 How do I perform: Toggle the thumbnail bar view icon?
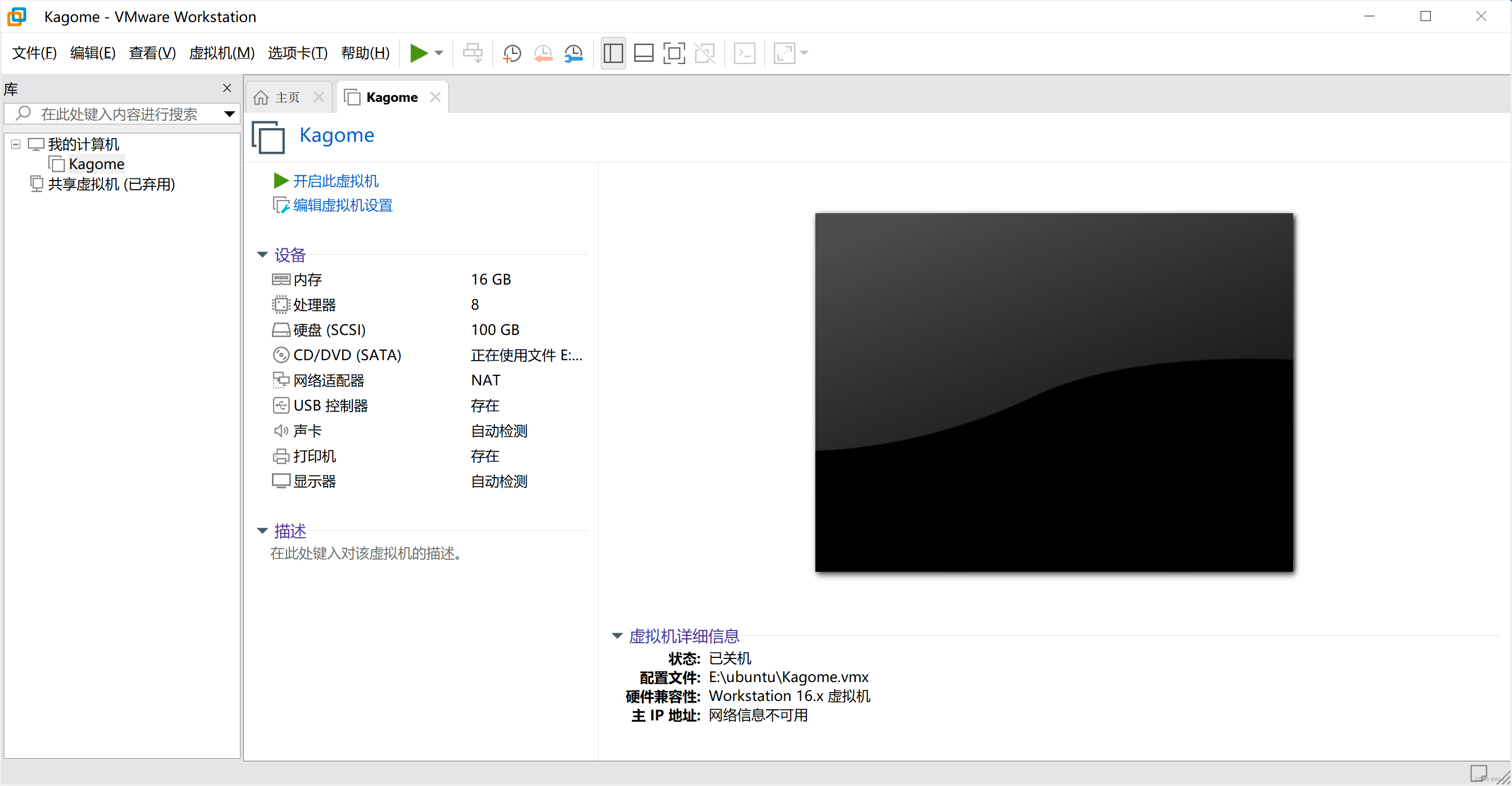(644, 54)
